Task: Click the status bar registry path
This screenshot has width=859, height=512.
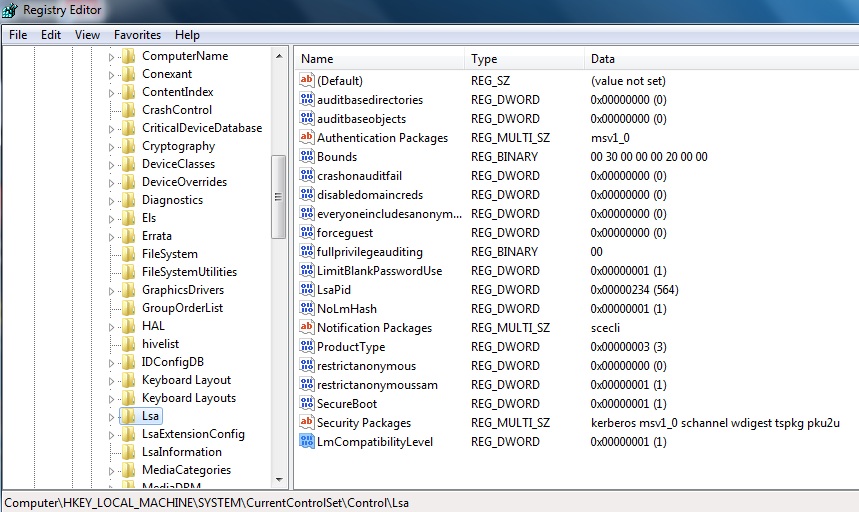Action: (x=207, y=503)
